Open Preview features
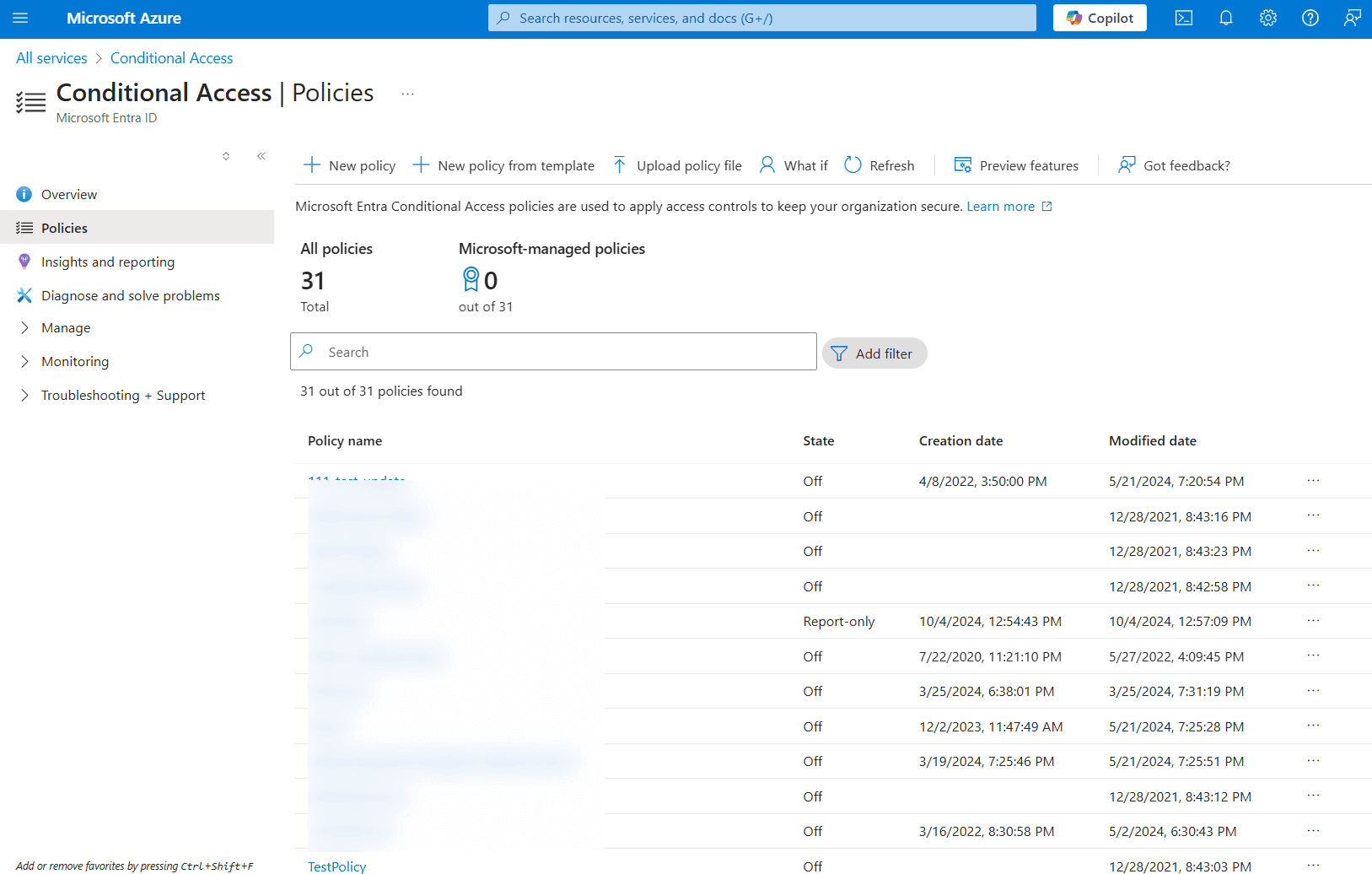 tap(1015, 165)
